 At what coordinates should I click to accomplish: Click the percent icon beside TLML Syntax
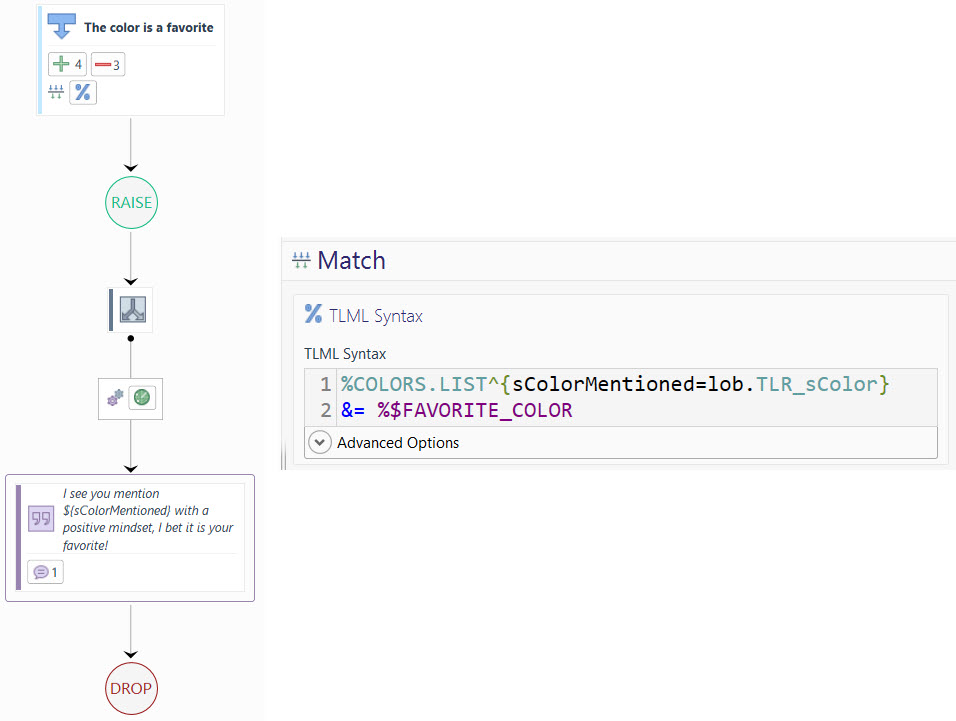(313, 314)
